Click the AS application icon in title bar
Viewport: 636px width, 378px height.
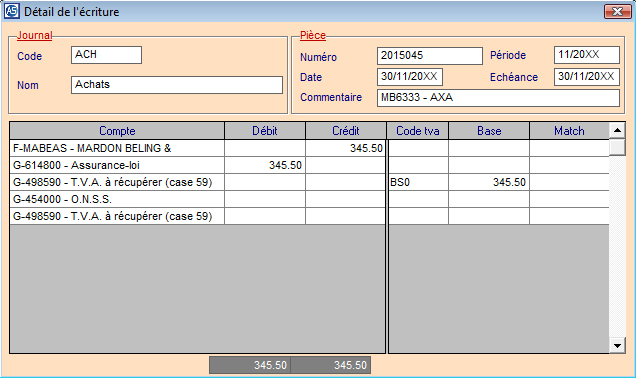11,11
